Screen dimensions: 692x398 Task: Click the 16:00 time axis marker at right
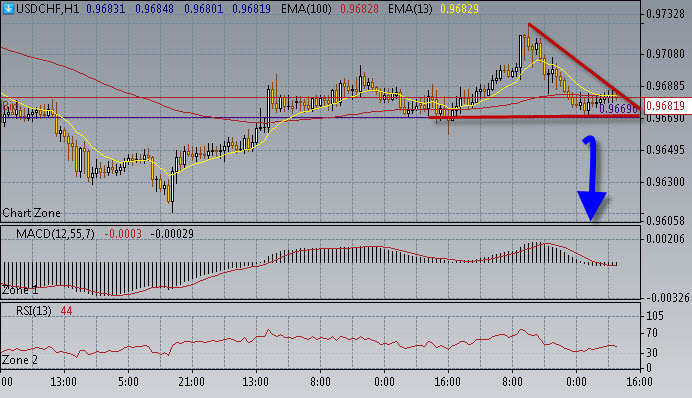point(639,381)
